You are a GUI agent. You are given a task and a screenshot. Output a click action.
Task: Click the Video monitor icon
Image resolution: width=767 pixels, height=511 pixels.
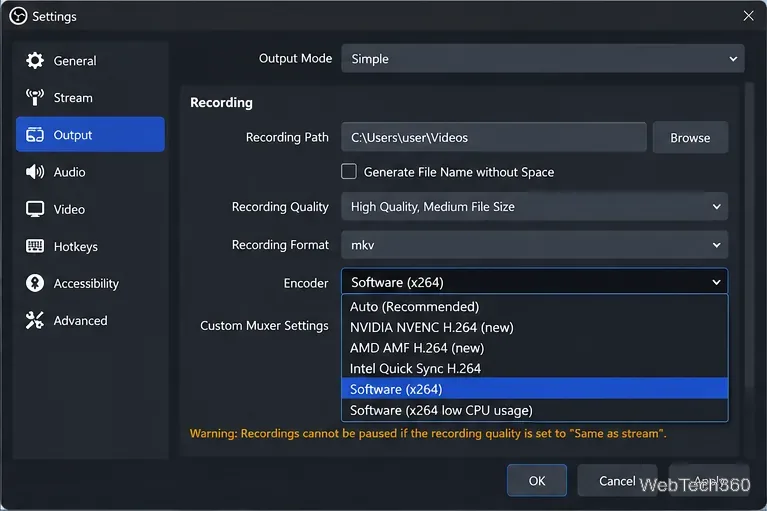[35, 209]
